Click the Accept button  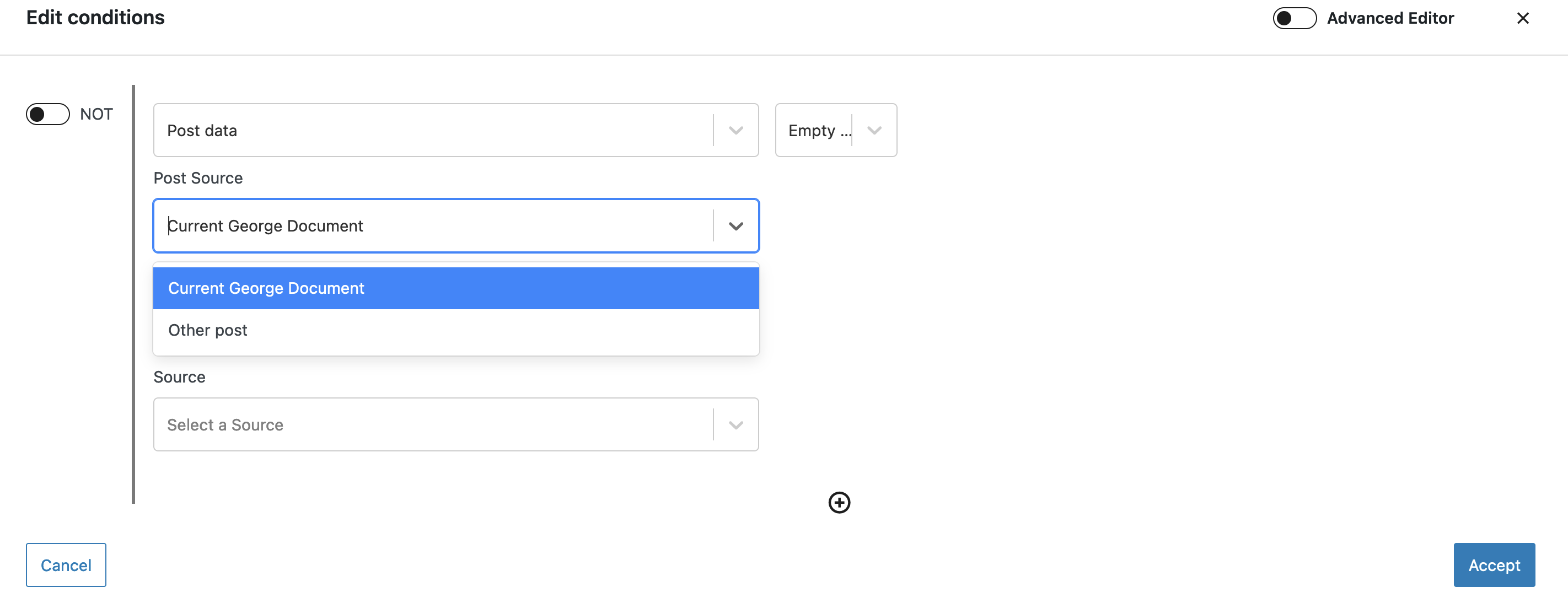pos(1494,564)
